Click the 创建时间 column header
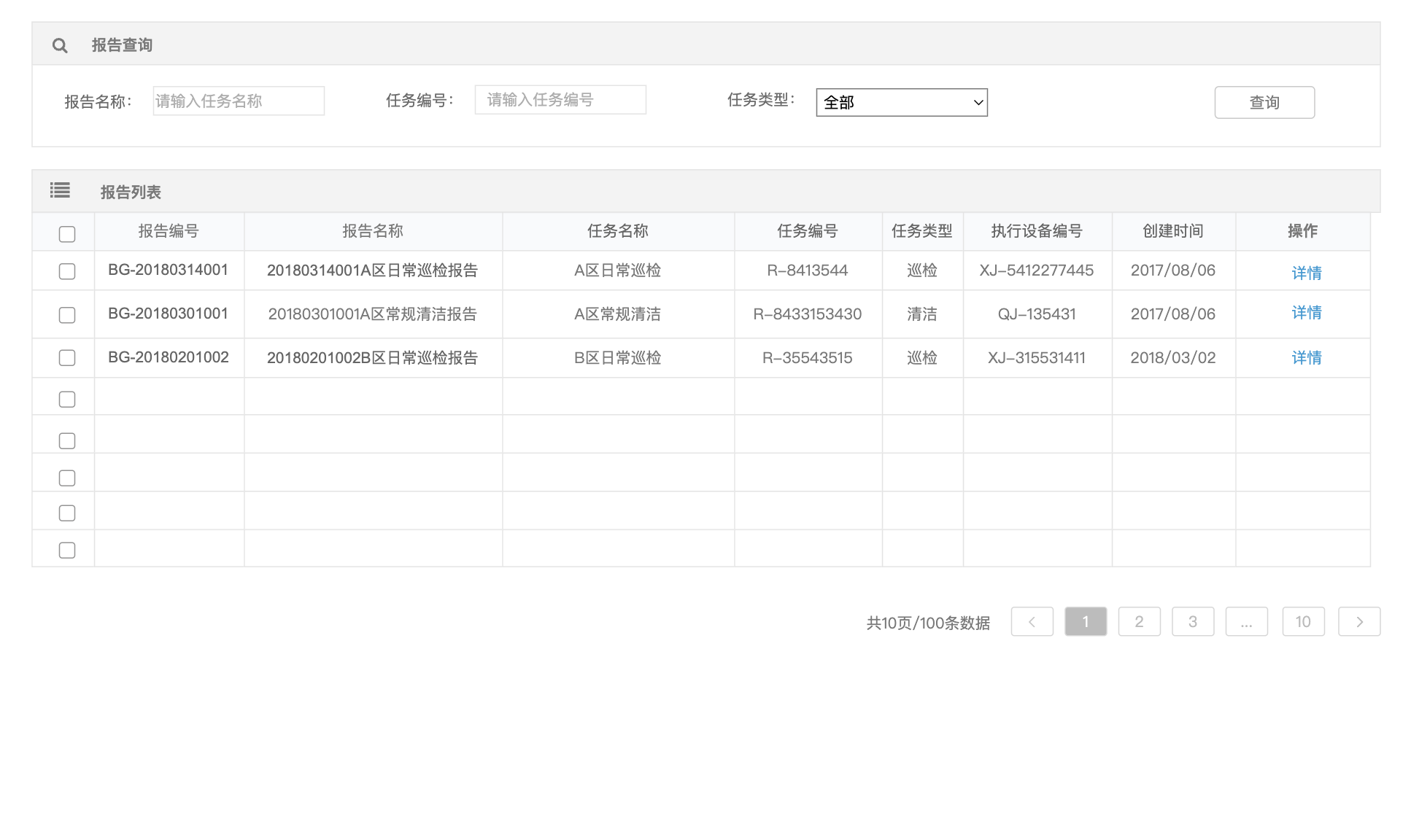This screenshot has width=1411, height=840. pos(1172,231)
